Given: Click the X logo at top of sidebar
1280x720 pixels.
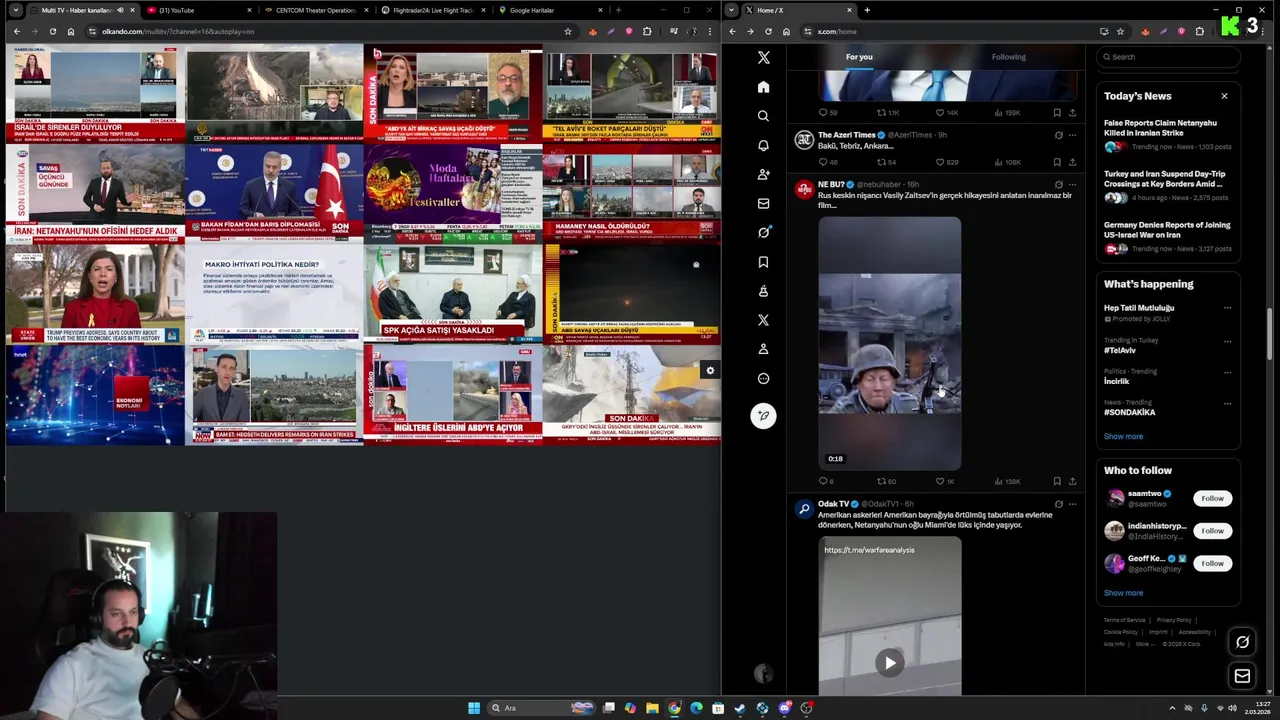Looking at the screenshot, I should [763, 58].
